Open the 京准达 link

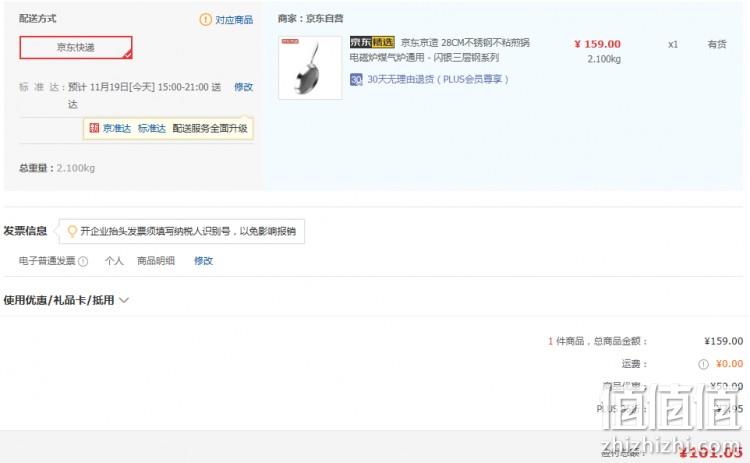pos(117,128)
